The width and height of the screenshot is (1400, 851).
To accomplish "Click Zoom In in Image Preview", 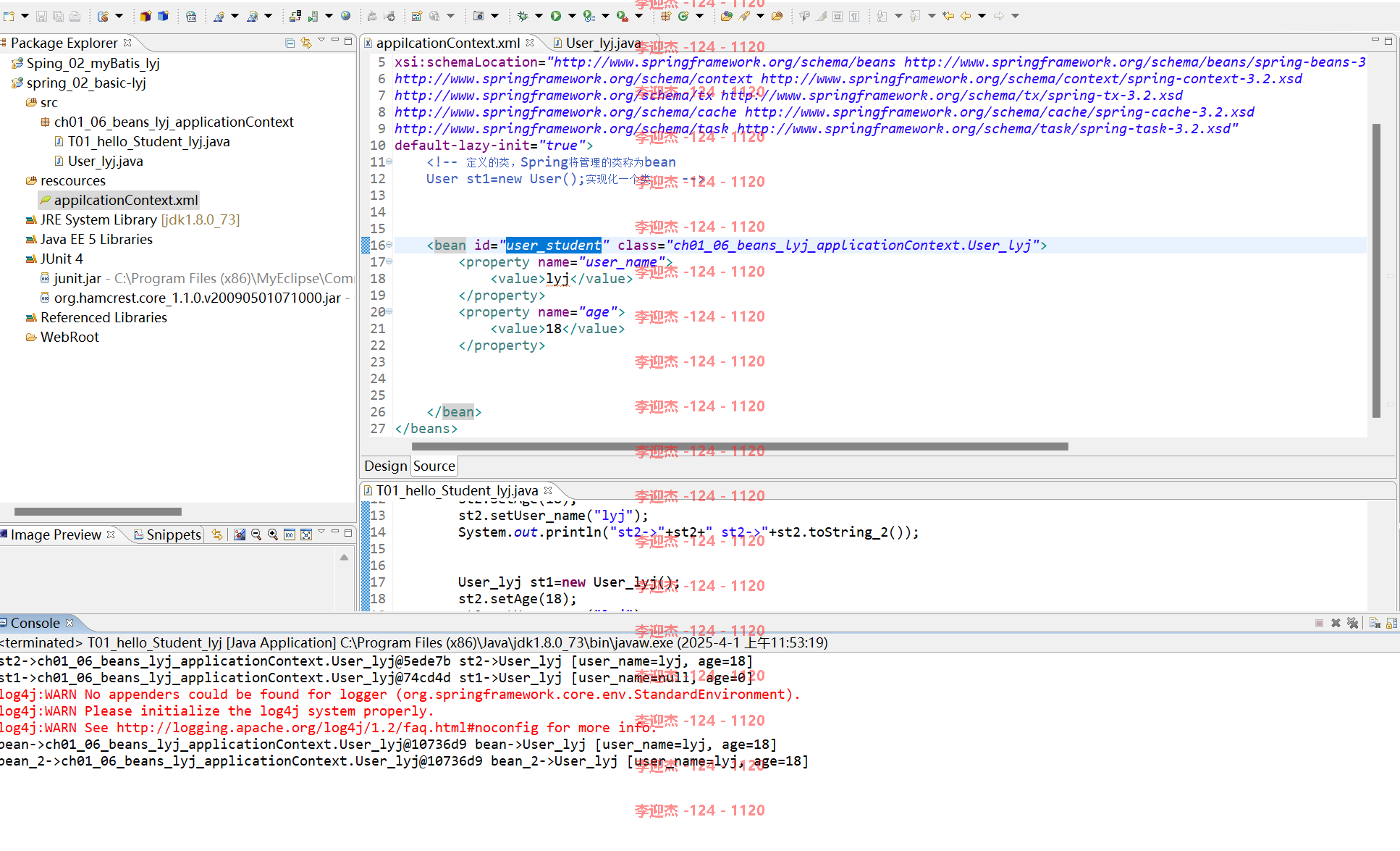I will [272, 535].
